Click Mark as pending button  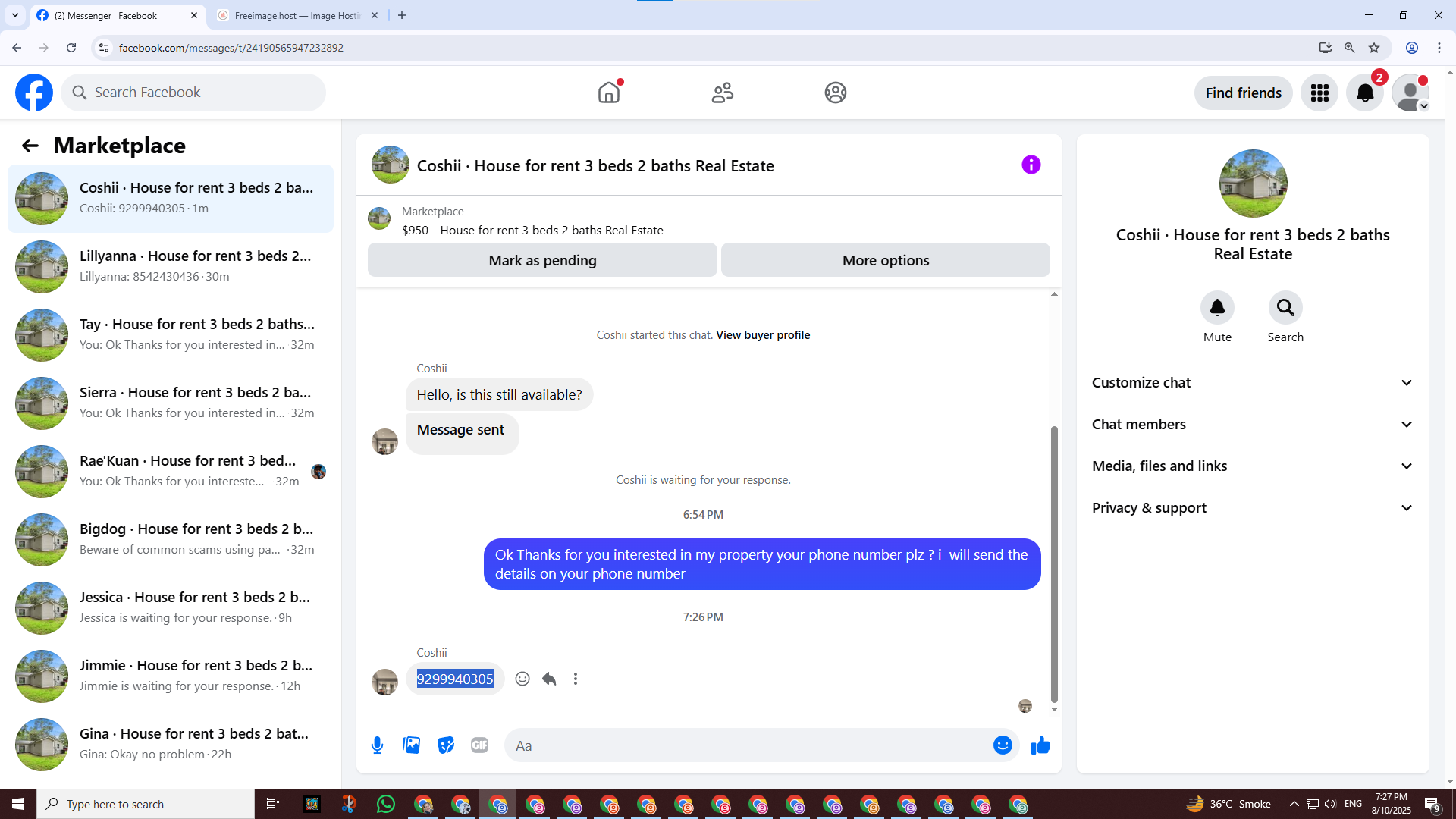(x=542, y=260)
